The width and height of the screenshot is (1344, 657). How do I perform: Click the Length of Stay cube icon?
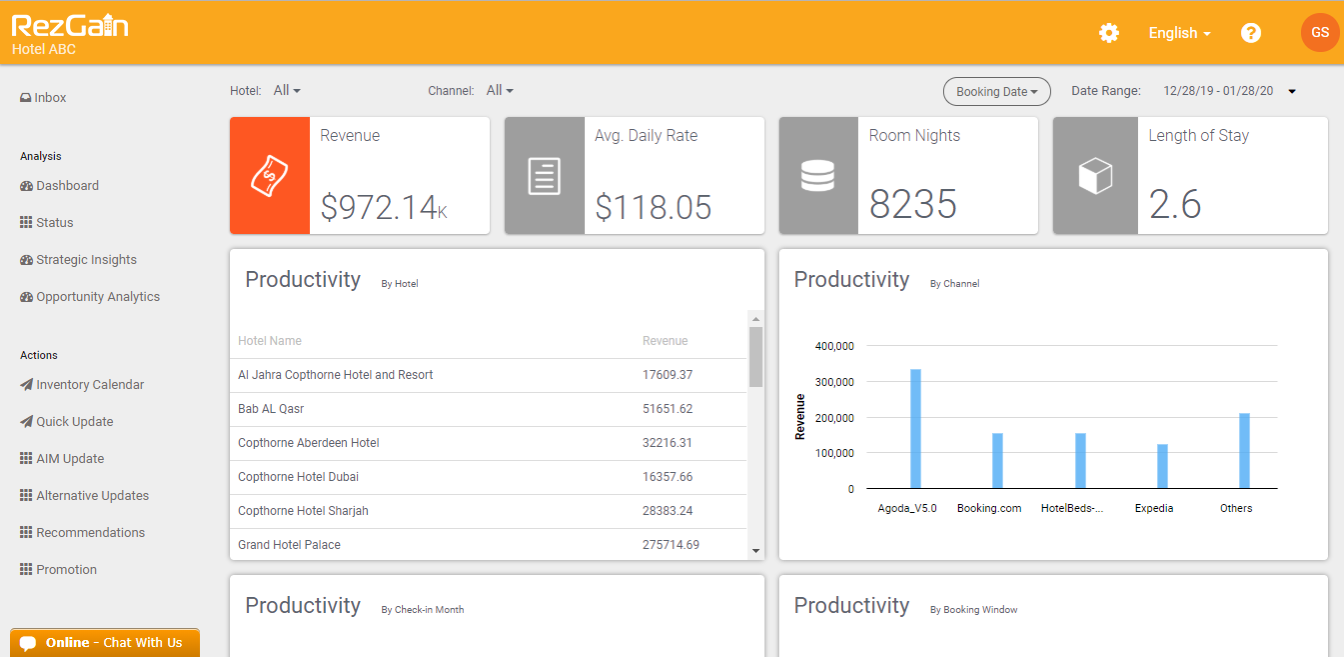pos(1095,176)
